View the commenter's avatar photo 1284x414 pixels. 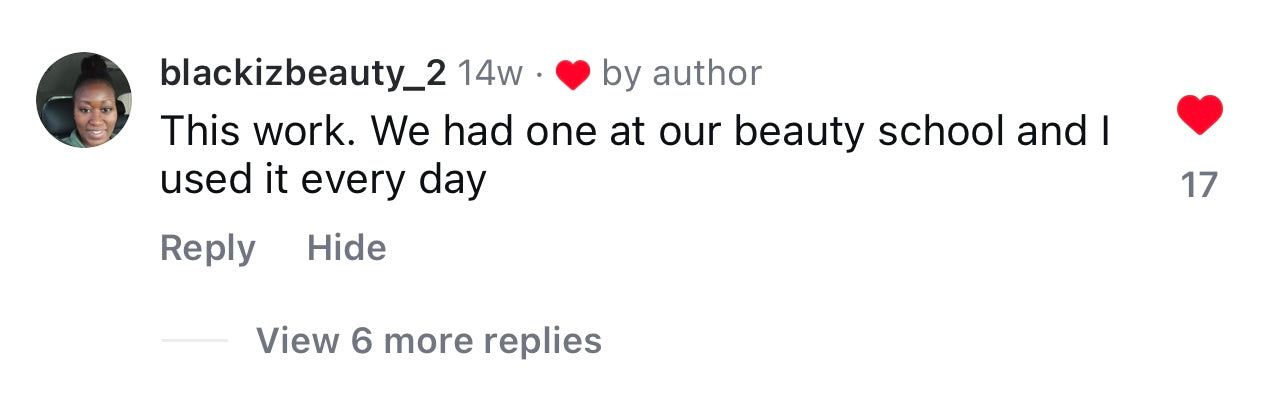pyautogui.click(x=84, y=101)
